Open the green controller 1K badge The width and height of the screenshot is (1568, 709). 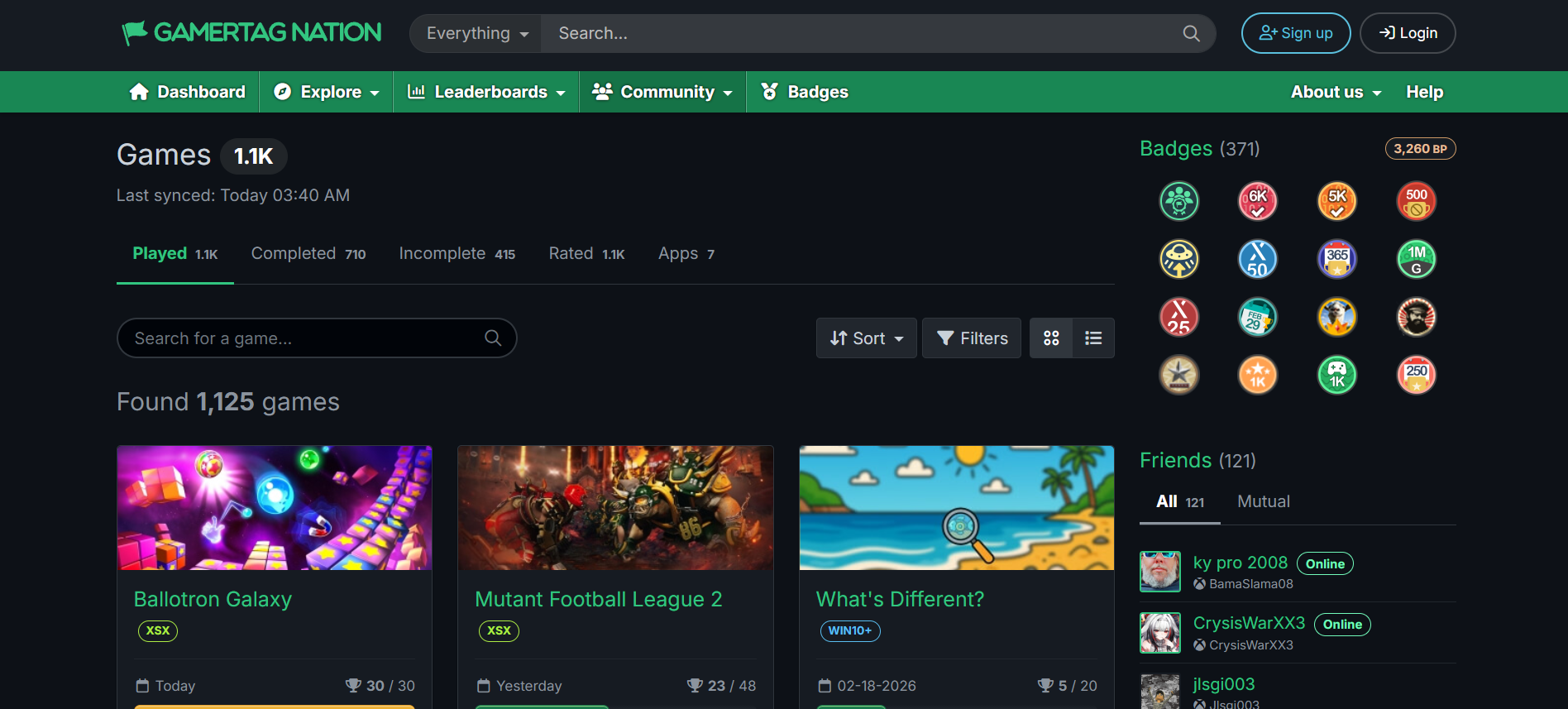click(x=1336, y=375)
